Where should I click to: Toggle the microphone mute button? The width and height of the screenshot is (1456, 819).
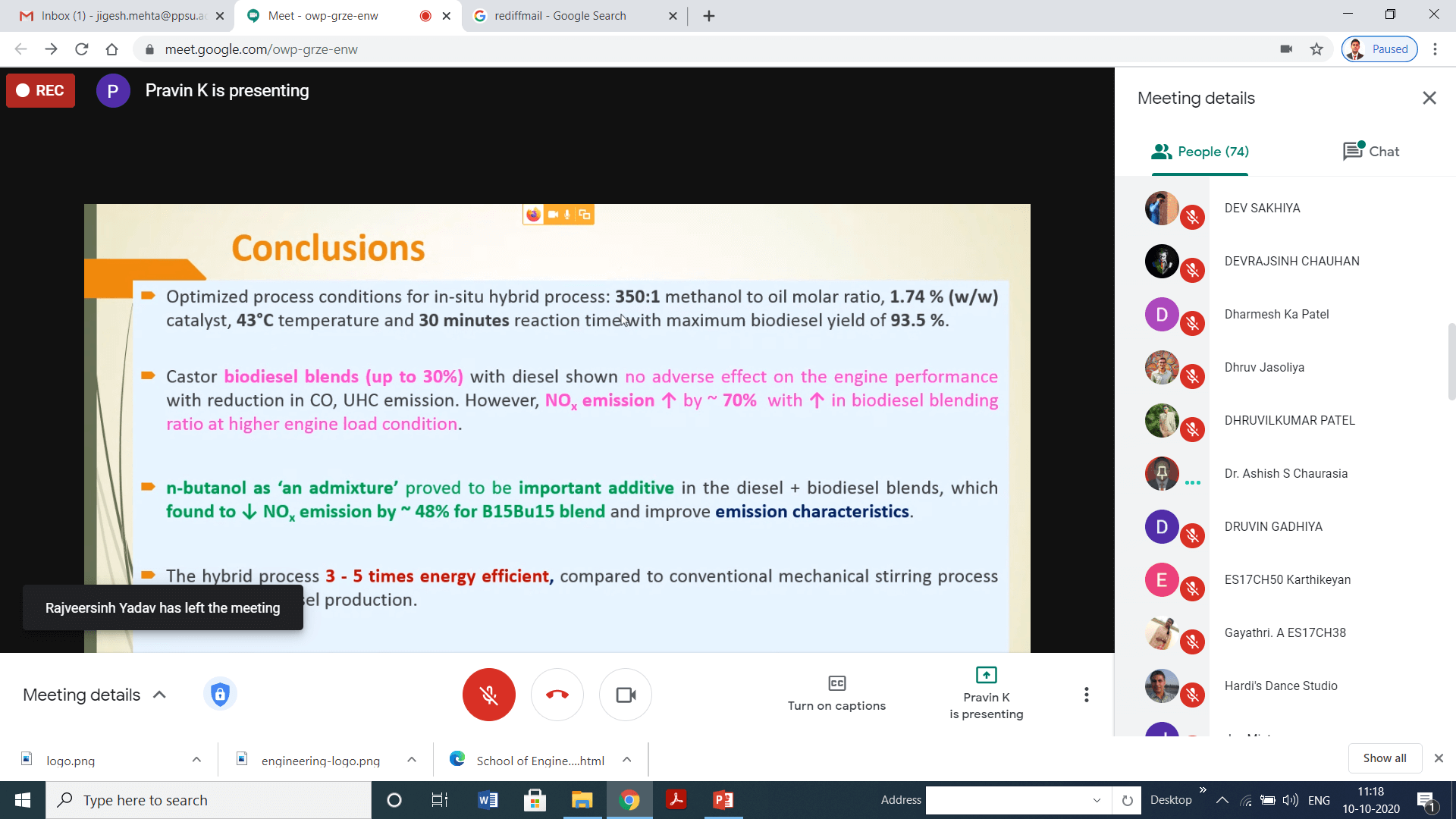(488, 695)
